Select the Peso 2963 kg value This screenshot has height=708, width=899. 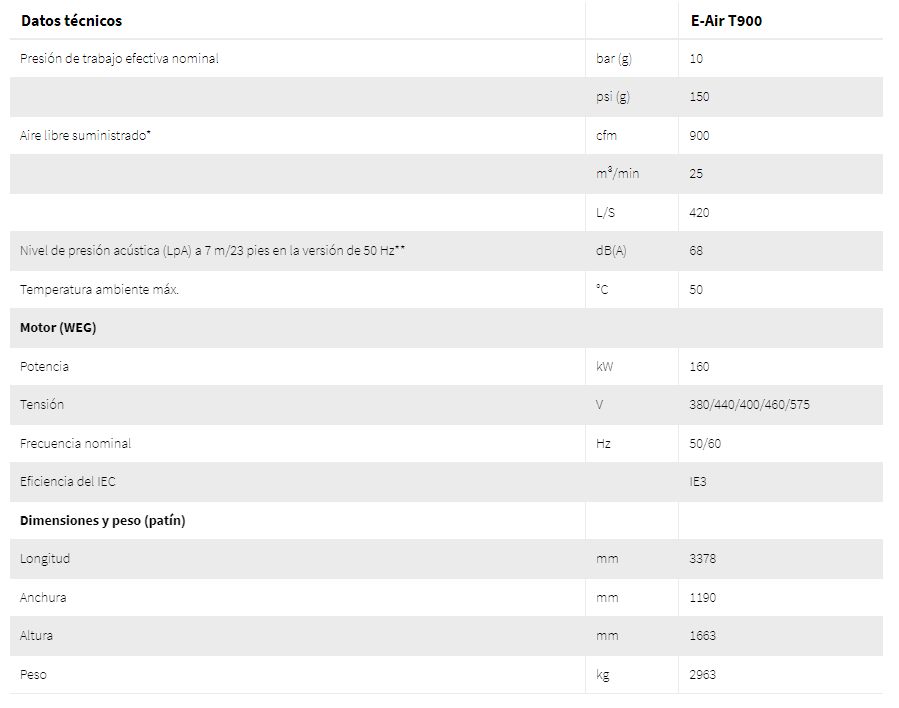[x=702, y=675]
